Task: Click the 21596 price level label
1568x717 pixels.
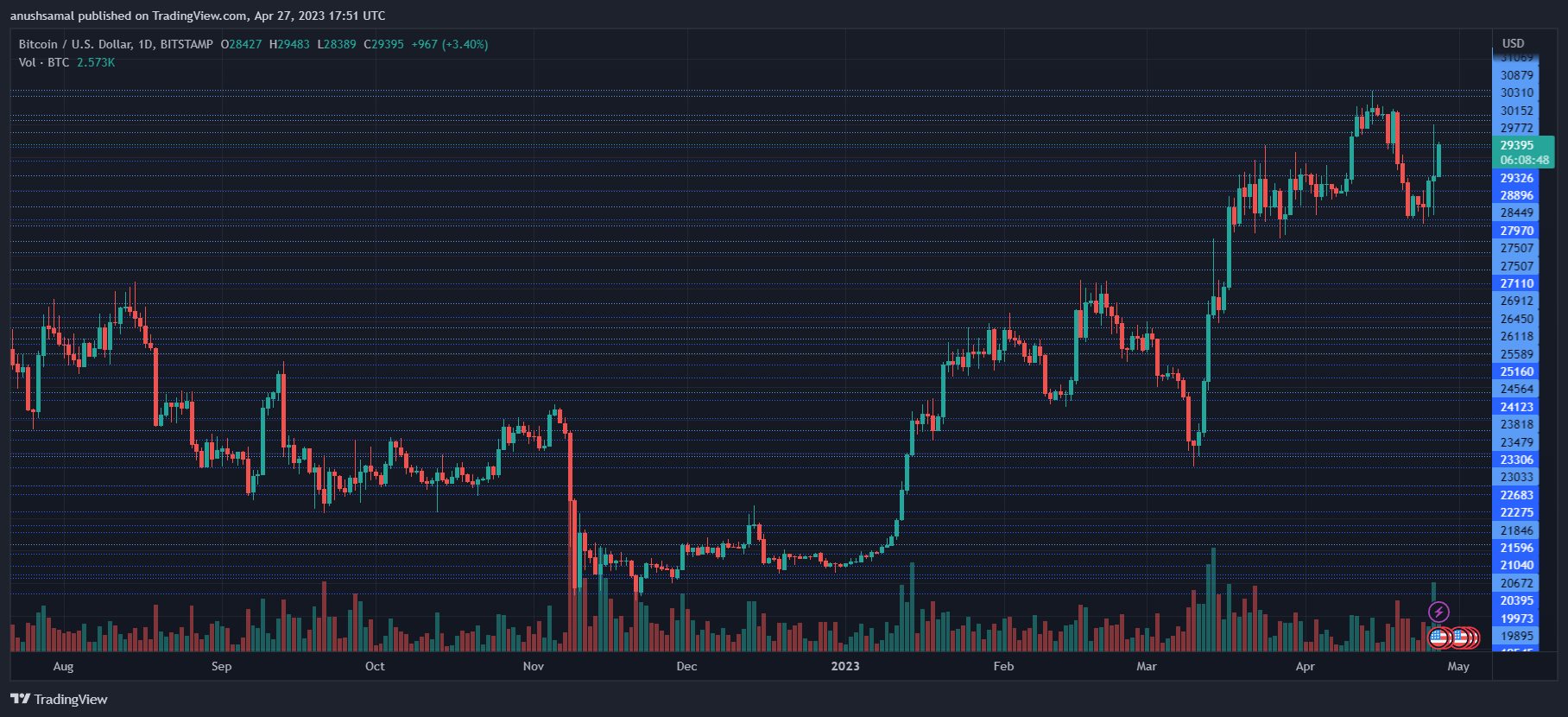Action: [1516, 548]
